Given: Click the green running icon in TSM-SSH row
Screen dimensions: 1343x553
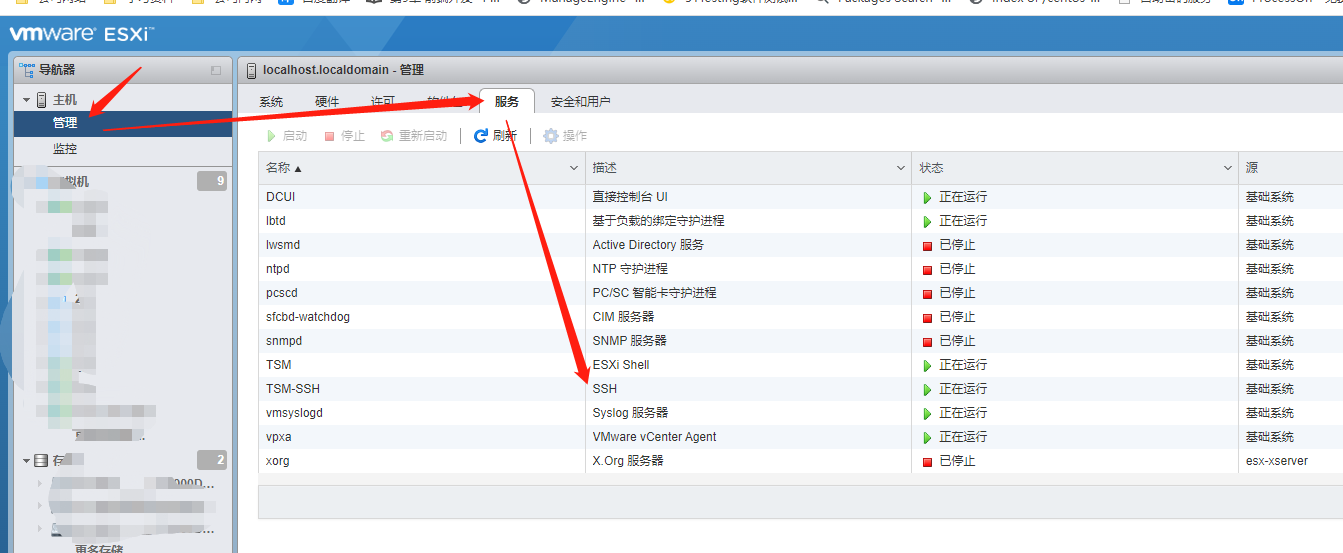Looking at the screenshot, I should click(927, 390).
